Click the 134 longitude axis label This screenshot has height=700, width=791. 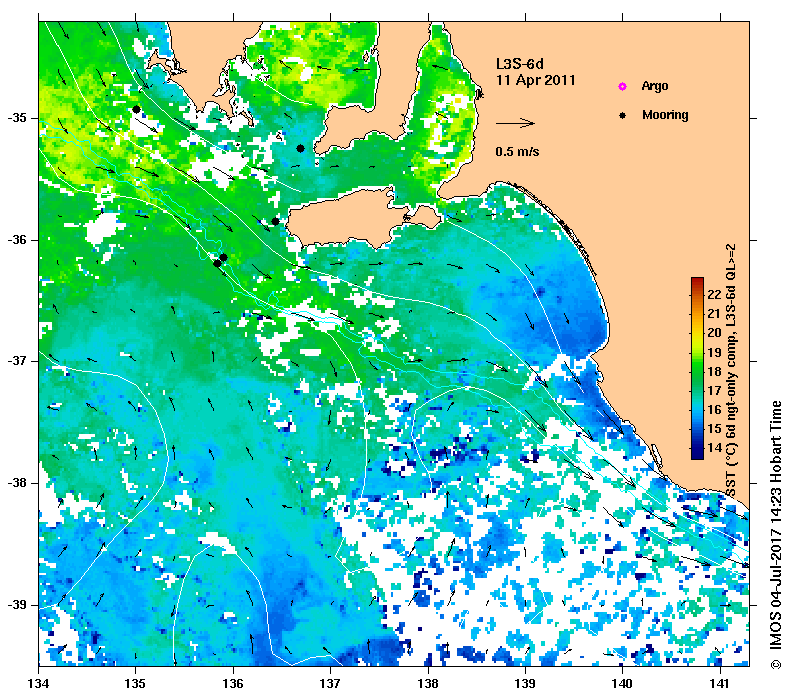(39, 684)
